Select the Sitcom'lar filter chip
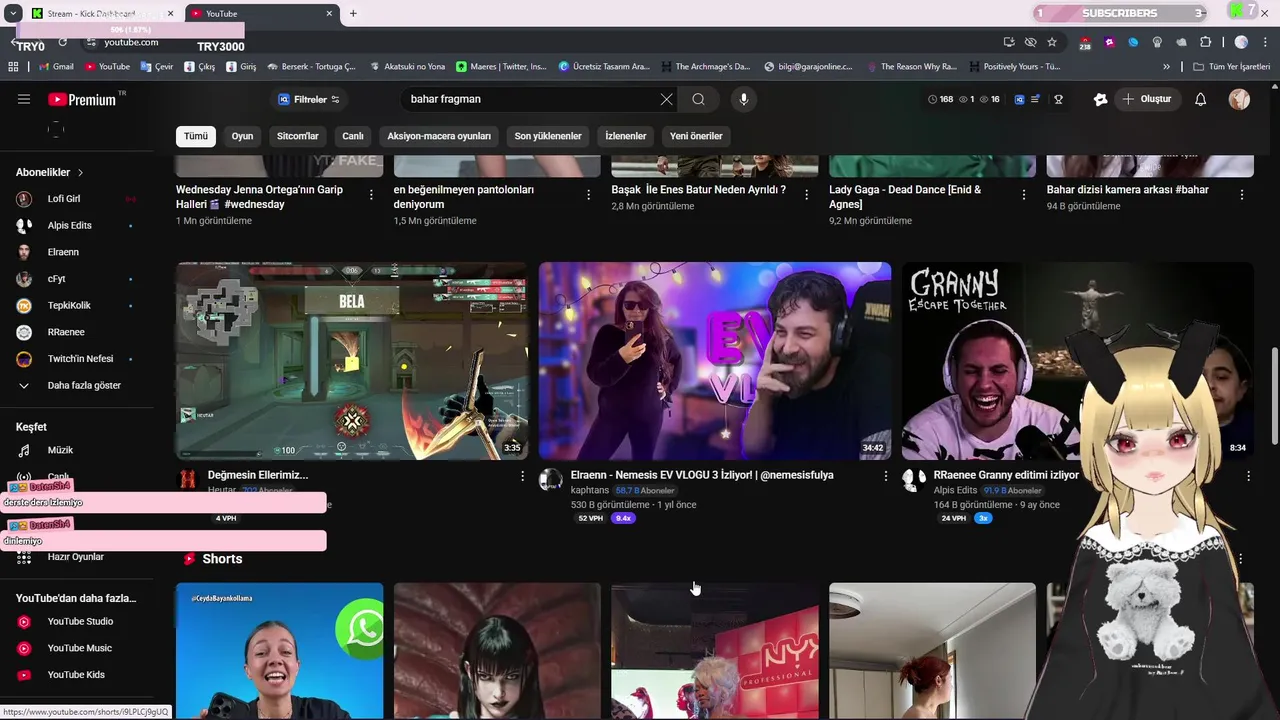Image resolution: width=1280 pixels, height=720 pixels. point(298,136)
